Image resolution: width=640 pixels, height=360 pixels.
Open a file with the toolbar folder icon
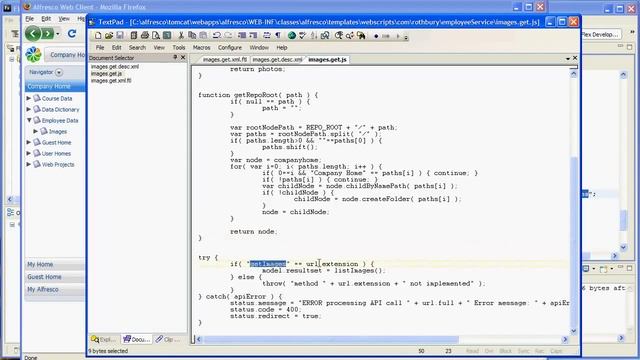[x=109, y=36]
